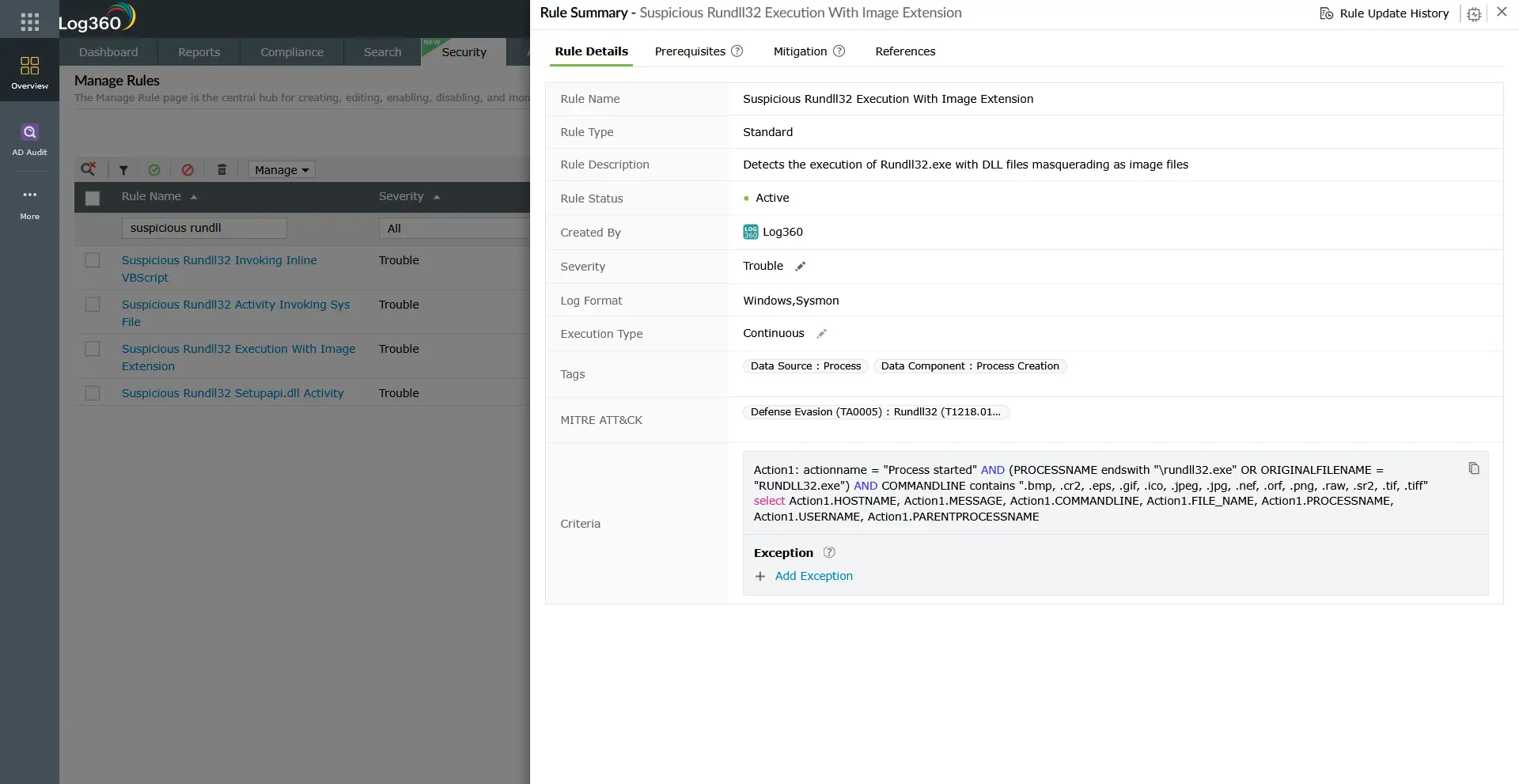Click the filter funnel icon

click(123, 170)
